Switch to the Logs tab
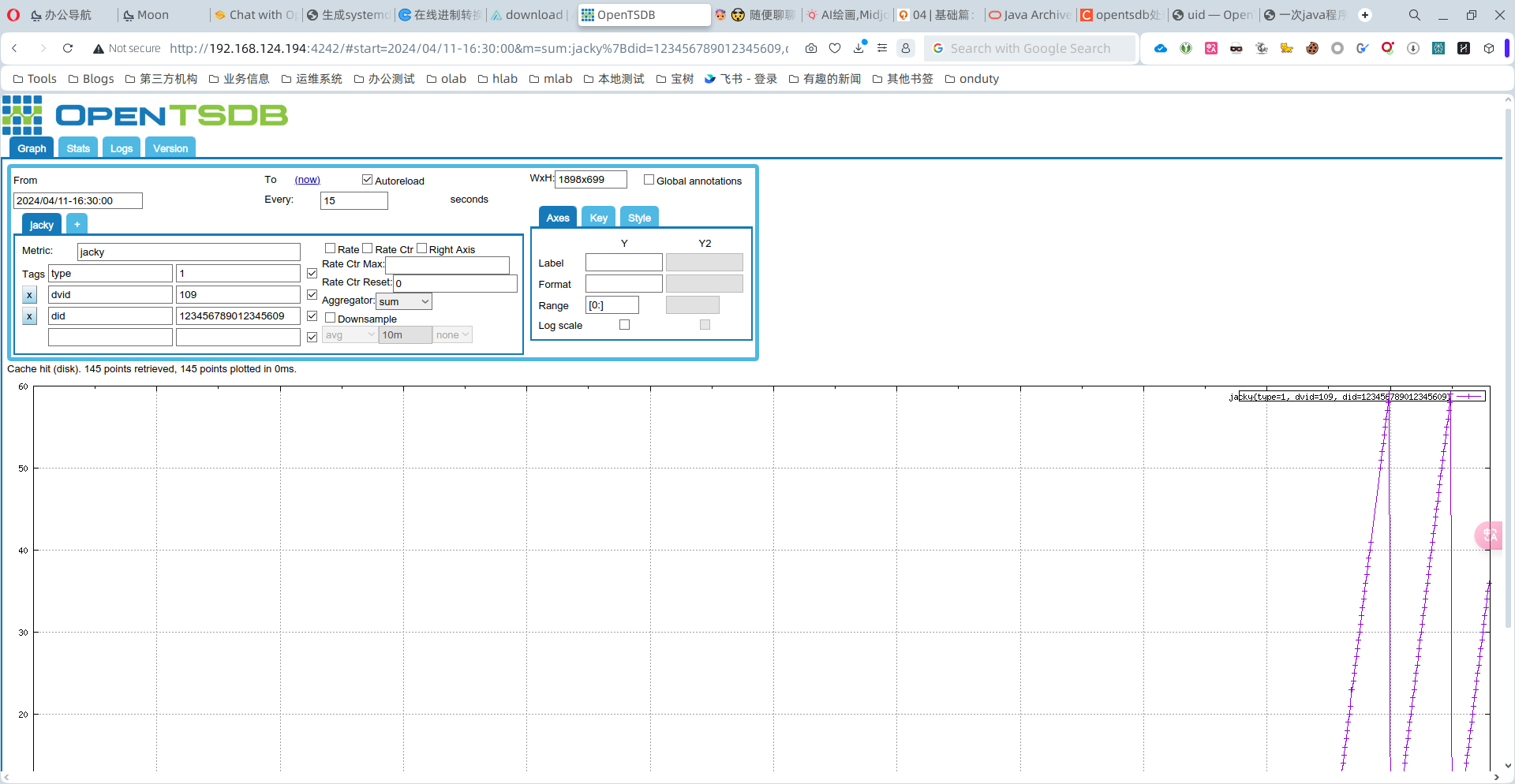 (x=122, y=148)
